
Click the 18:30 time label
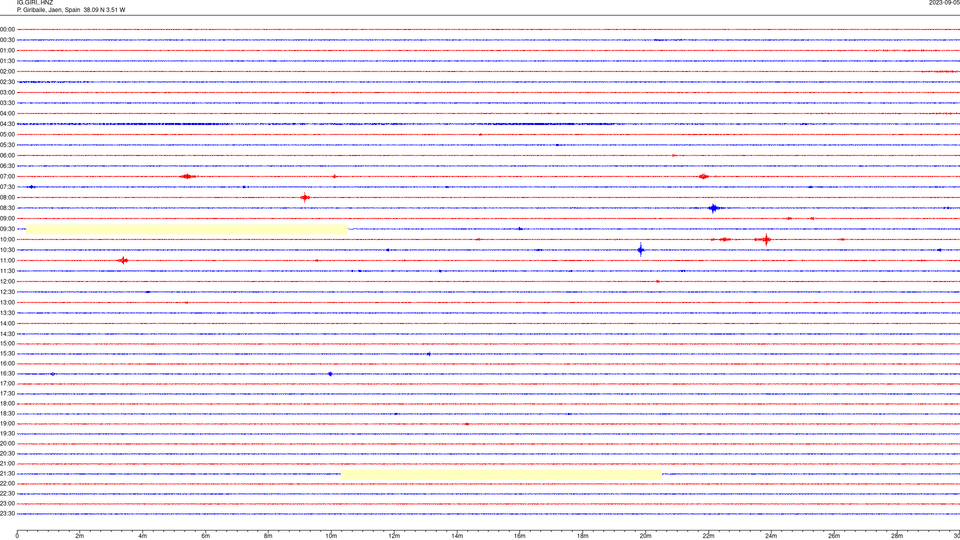7,414
